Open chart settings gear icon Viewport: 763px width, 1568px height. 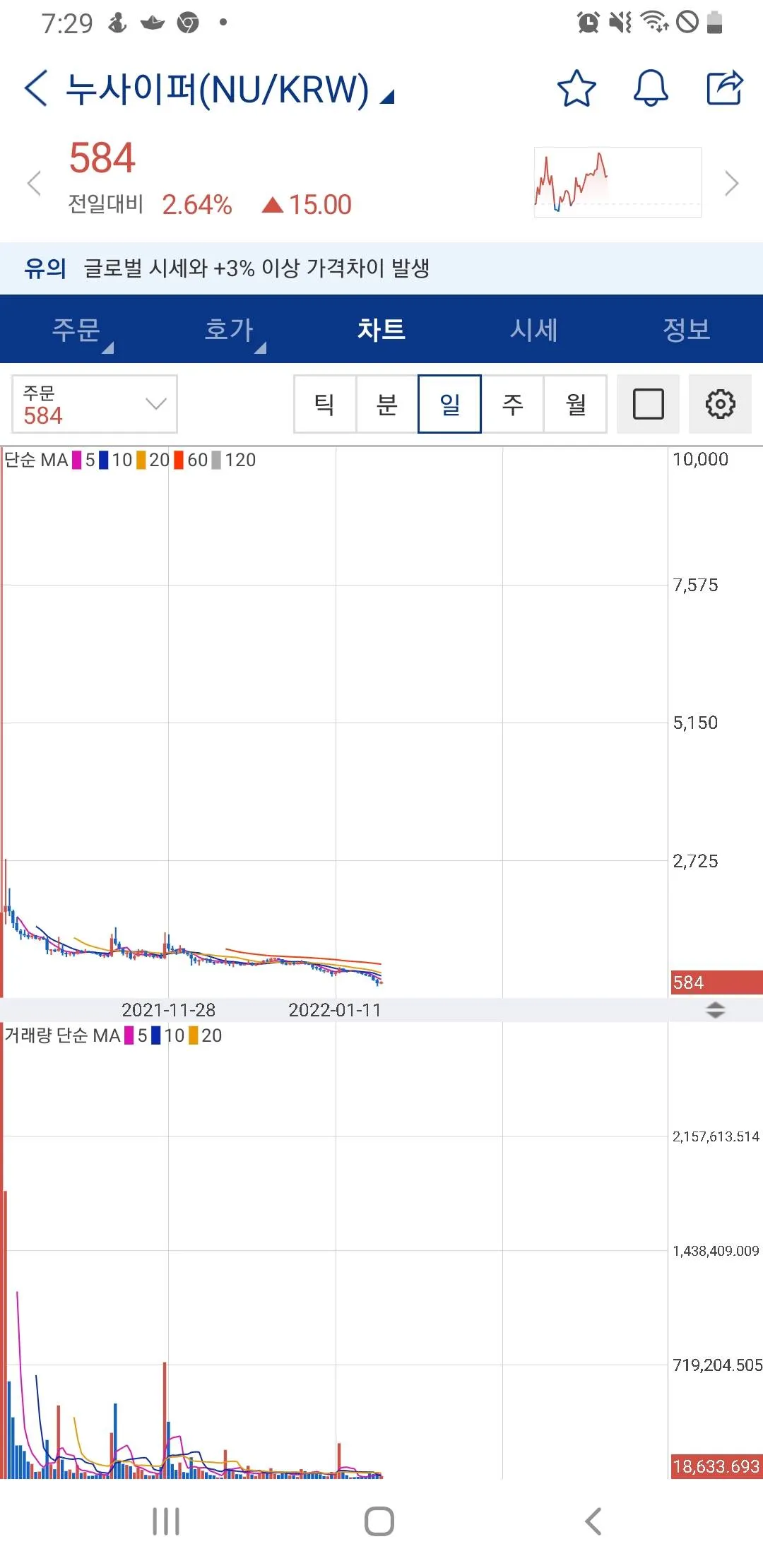(x=720, y=404)
